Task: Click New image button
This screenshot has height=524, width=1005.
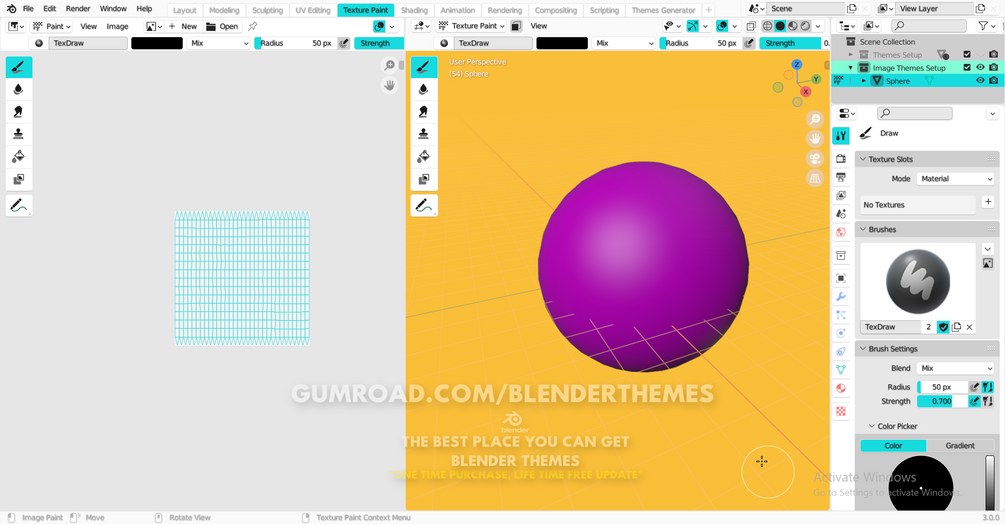Action: 183,26
